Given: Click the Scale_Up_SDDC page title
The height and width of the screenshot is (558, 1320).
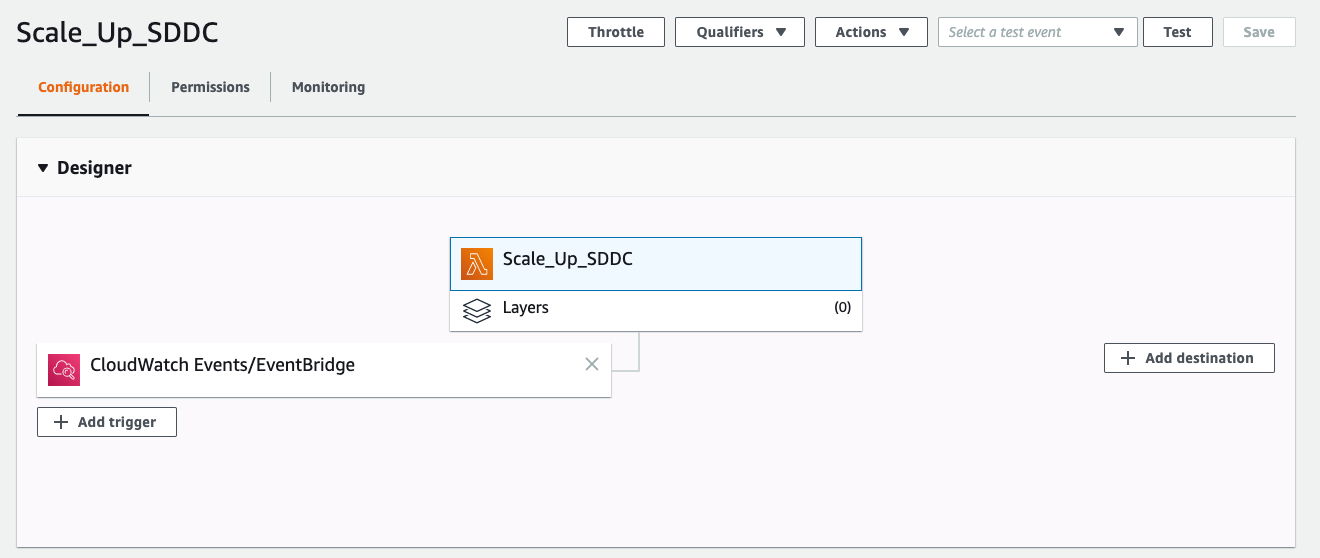Looking at the screenshot, I should point(118,32).
